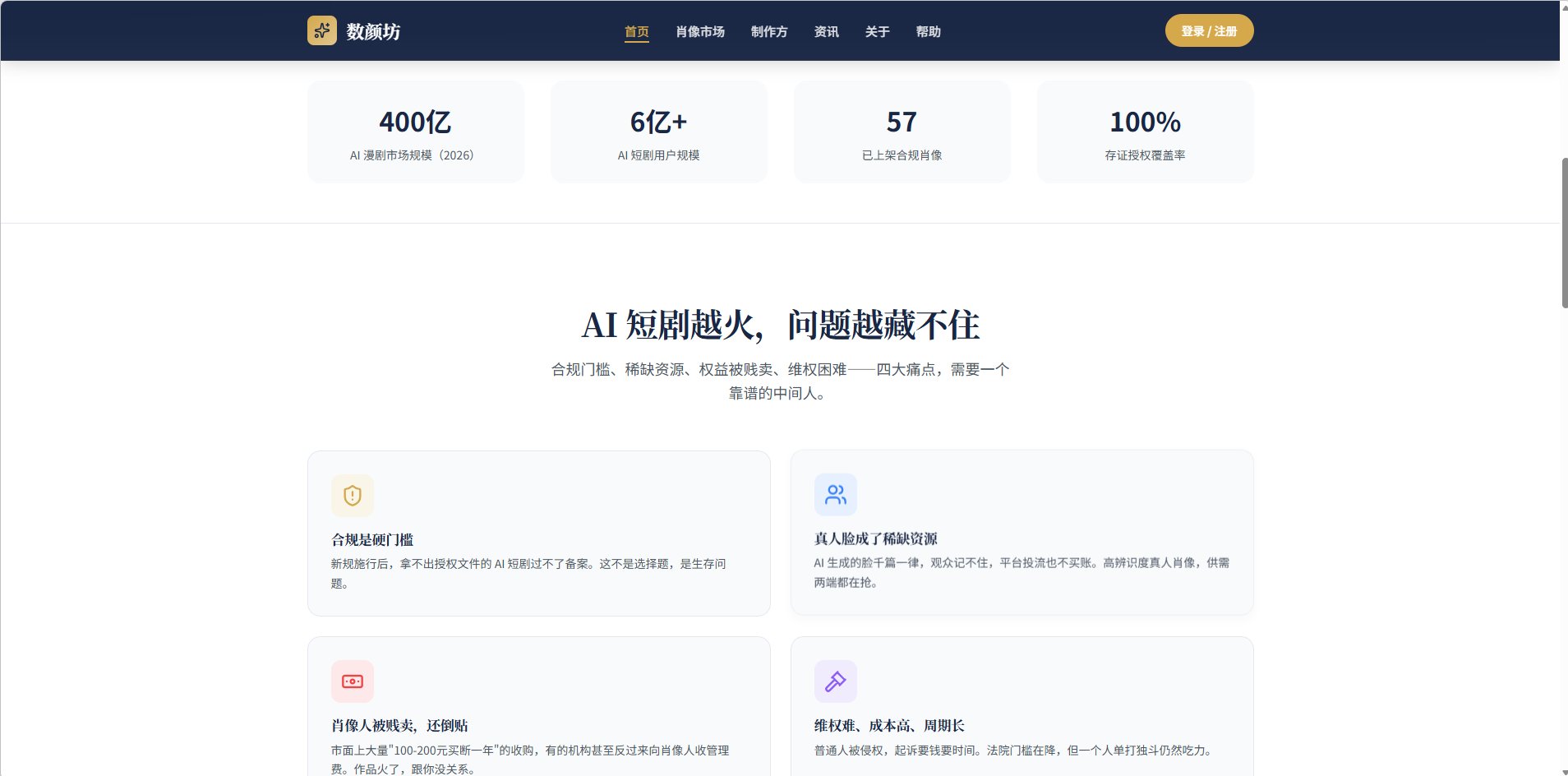Open the 首页 nav tab

pos(637,31)
